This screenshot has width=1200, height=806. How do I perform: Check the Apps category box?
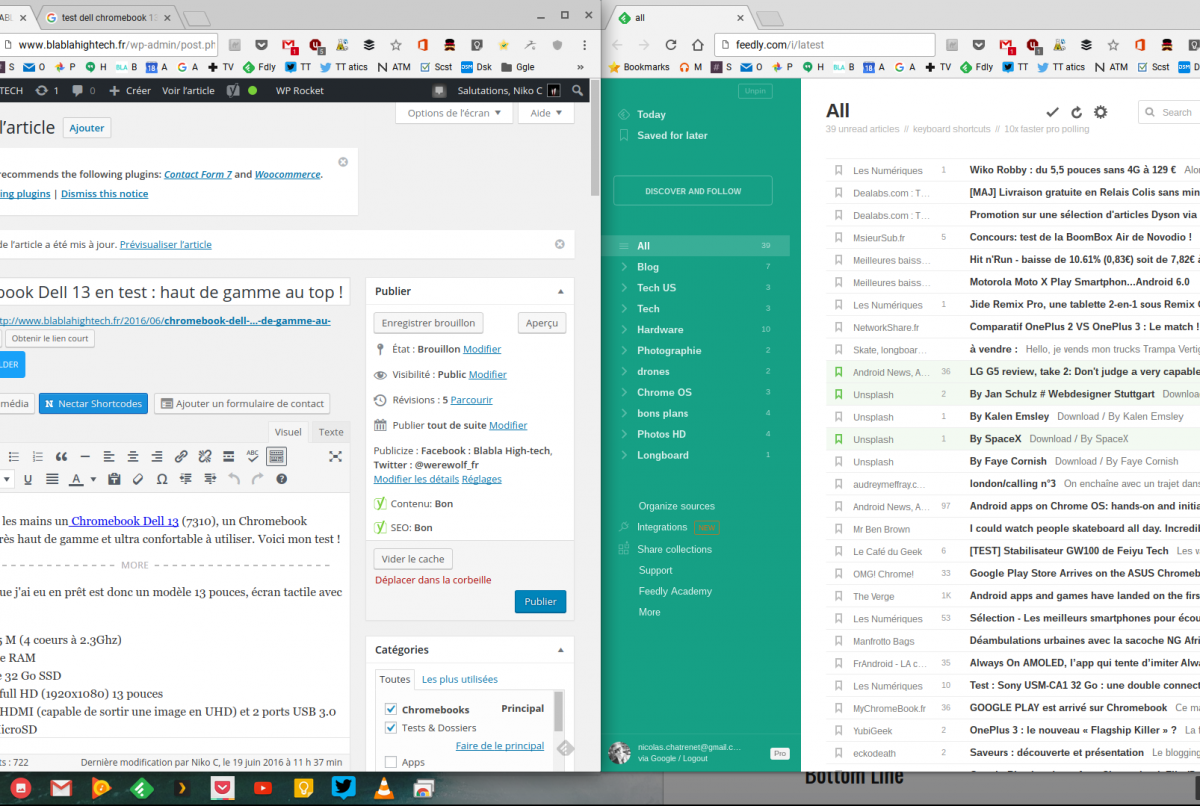(x=391, y=762)
